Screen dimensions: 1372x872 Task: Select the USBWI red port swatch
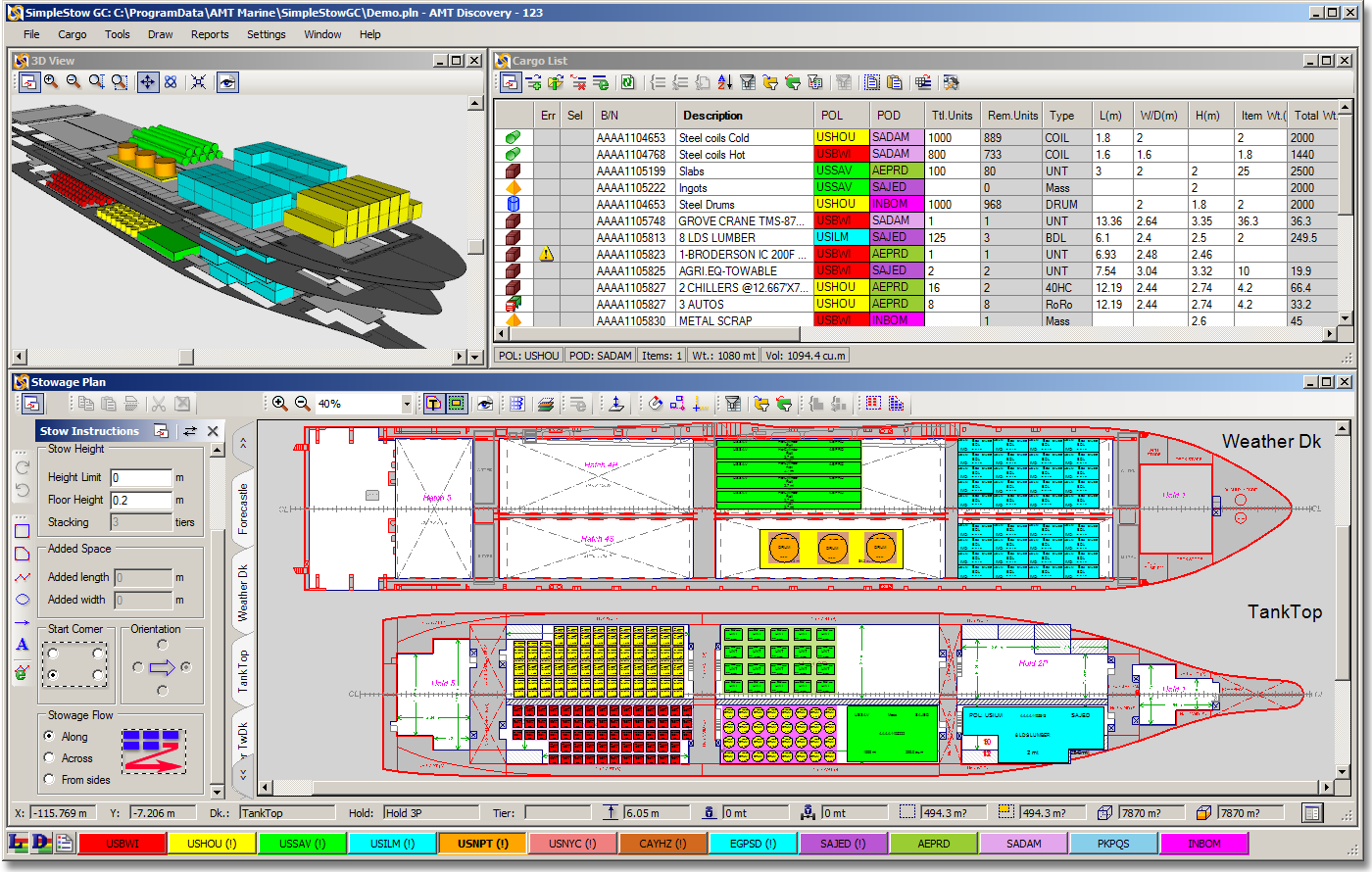(x=122, y=844)
